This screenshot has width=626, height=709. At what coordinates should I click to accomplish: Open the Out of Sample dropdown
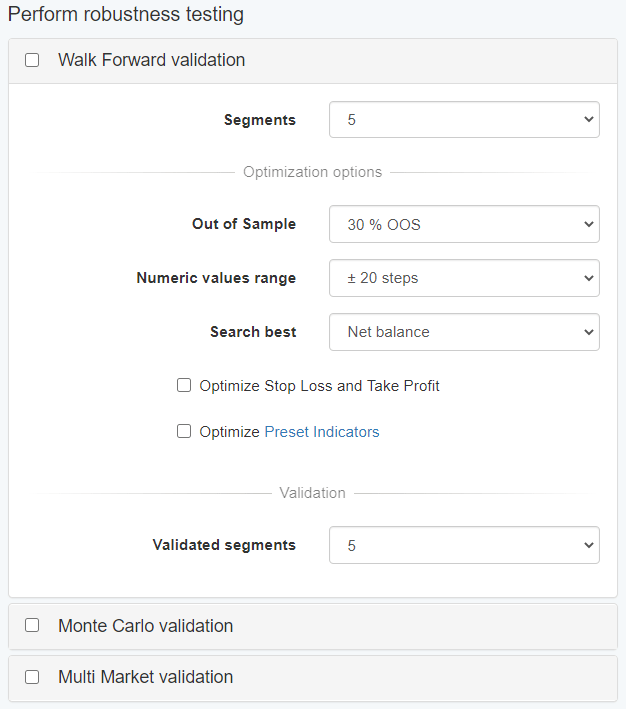click(x=464, y=224)
